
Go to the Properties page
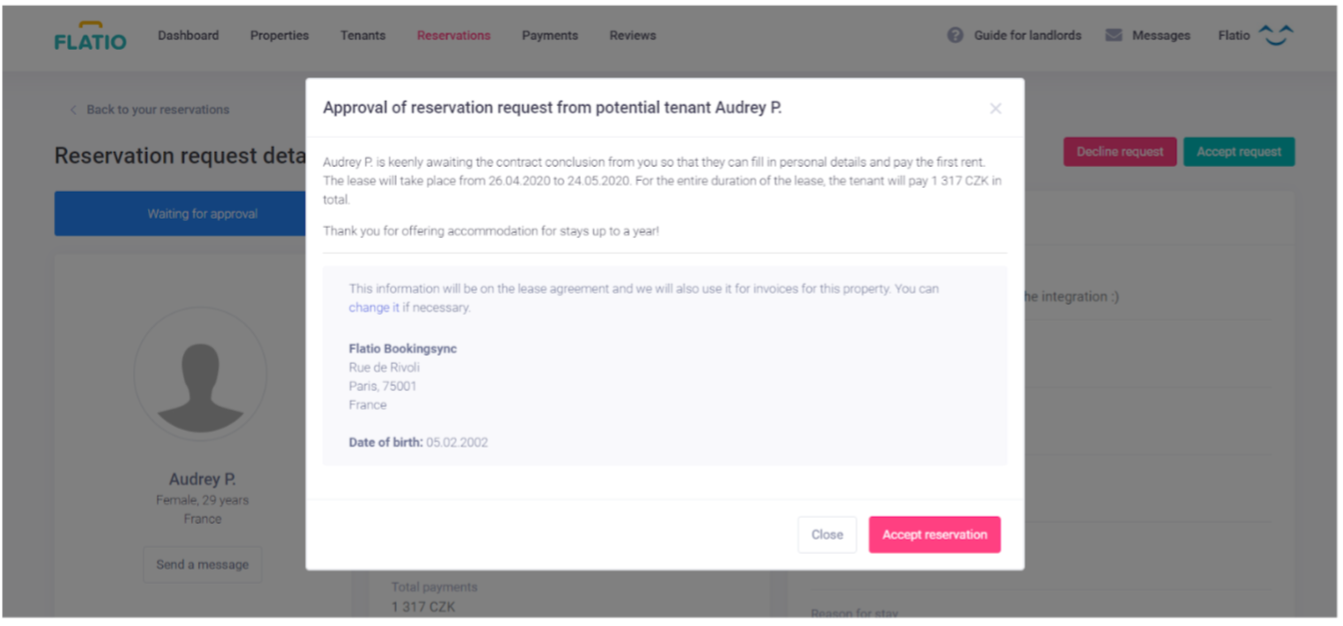coord(279,35)
